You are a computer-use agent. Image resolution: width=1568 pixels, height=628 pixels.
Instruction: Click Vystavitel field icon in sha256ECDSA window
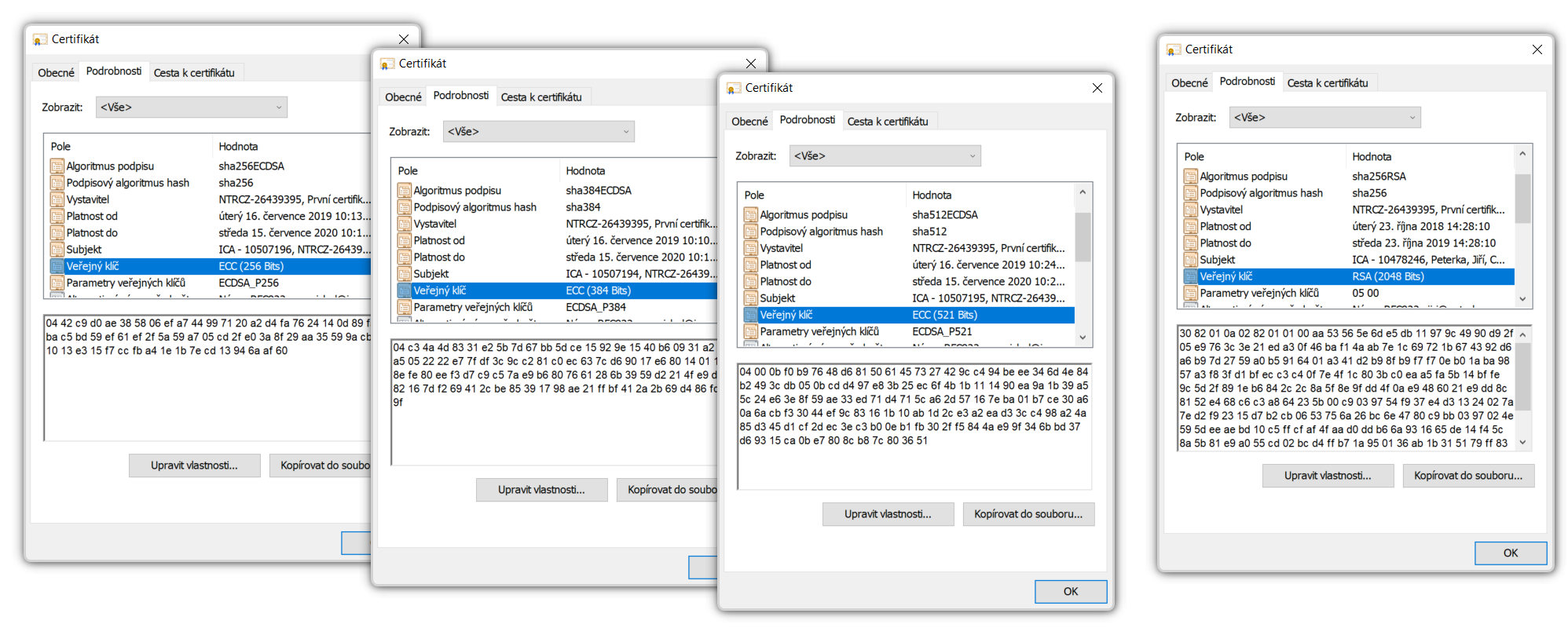coord(57,199)
